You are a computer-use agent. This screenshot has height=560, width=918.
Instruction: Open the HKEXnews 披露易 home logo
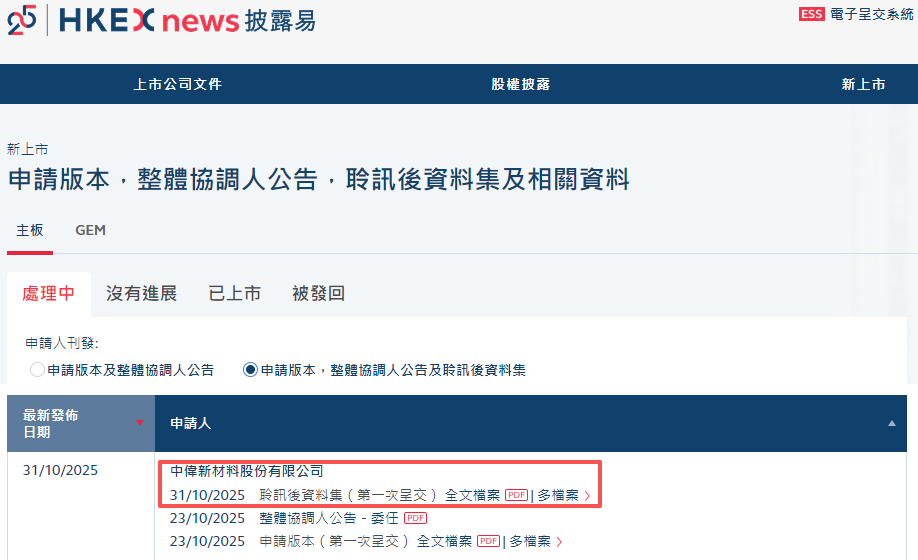(187, 20)
